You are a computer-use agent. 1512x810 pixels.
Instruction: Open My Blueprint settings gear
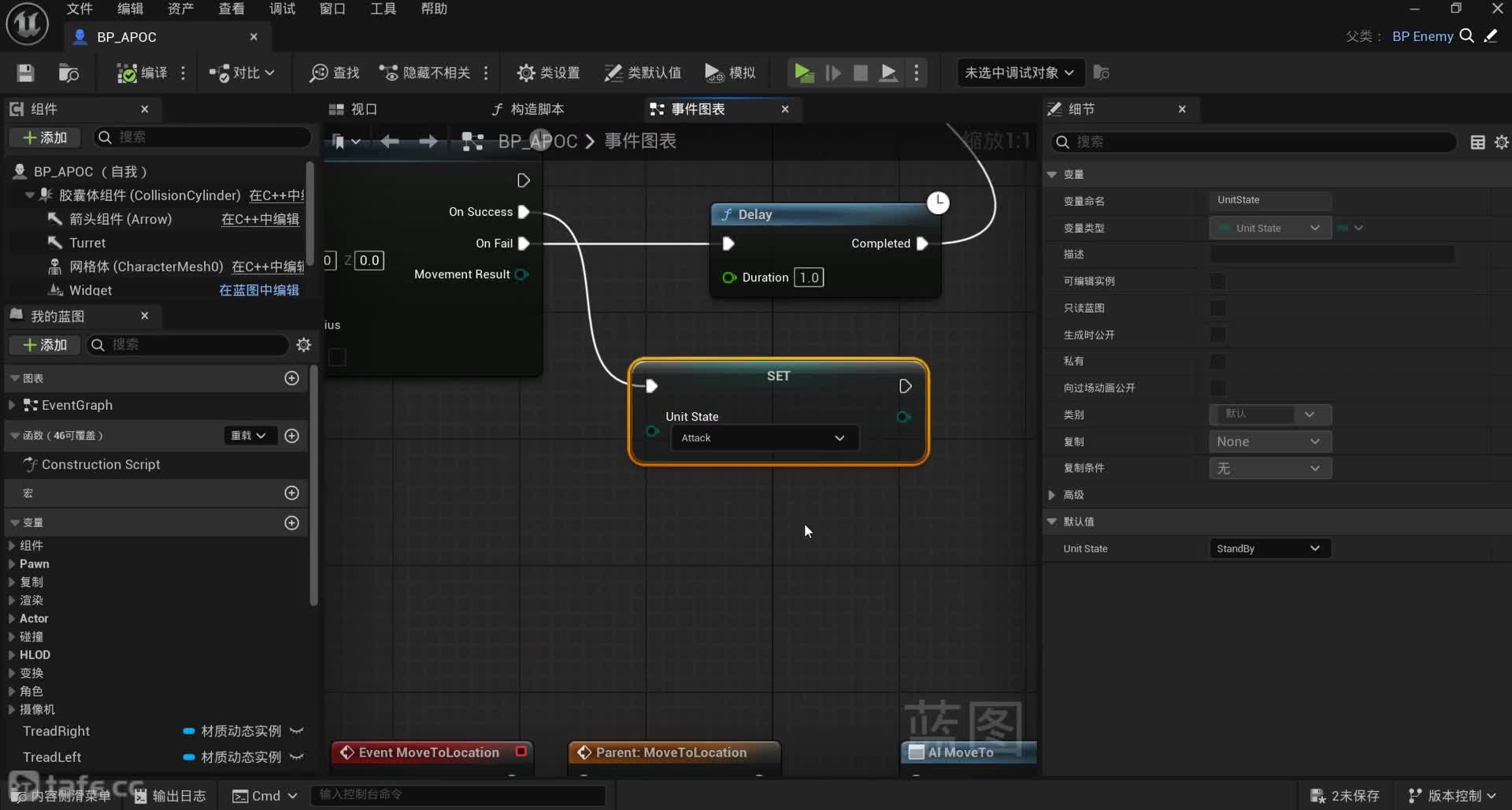[x=303, y=345]
